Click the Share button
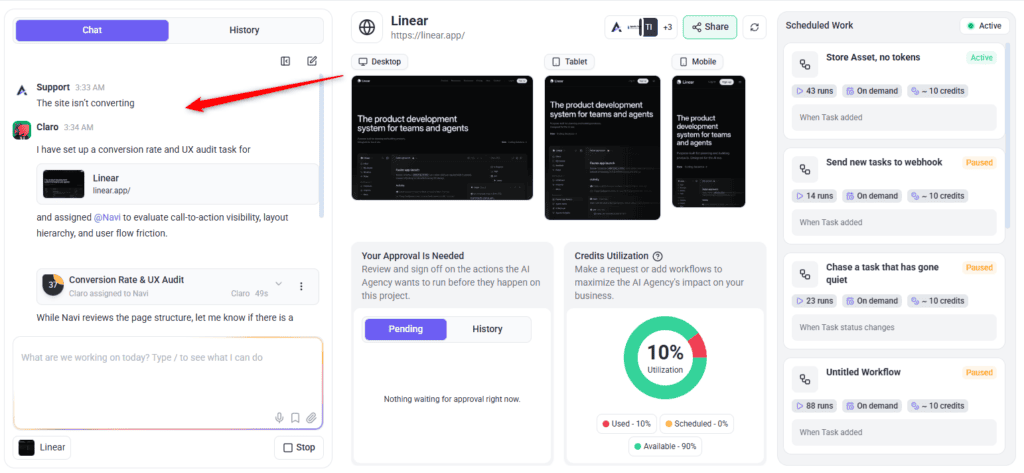 710,27
